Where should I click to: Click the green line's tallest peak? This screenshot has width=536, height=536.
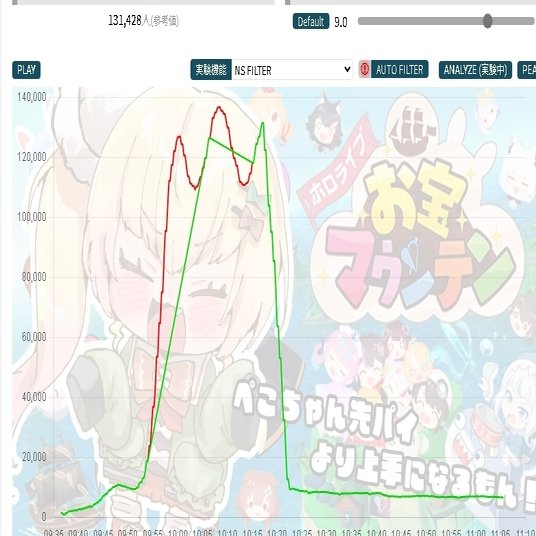pos(263,123)
